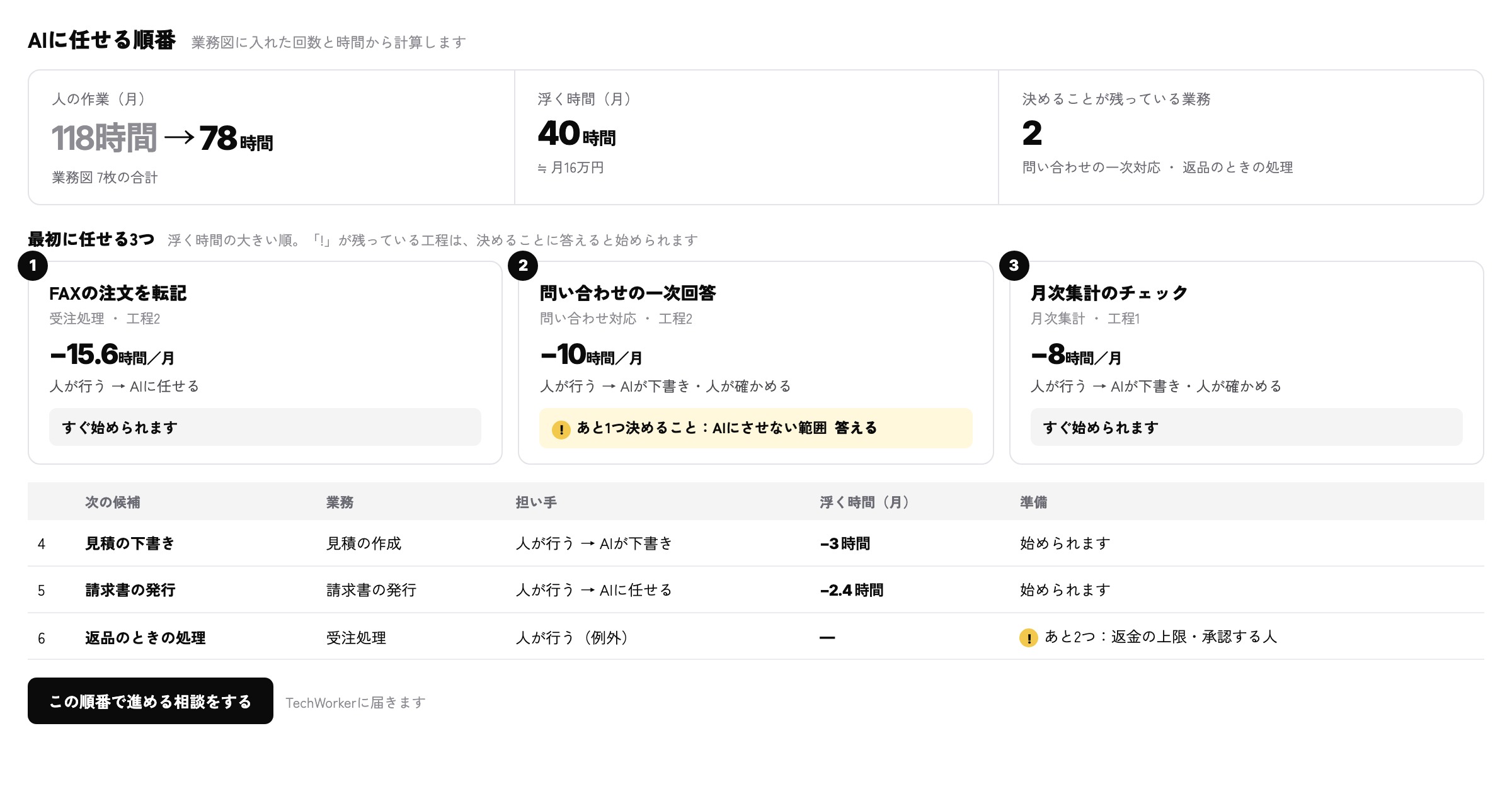Click 答える link in yellow notice

[x=856, y=428]
